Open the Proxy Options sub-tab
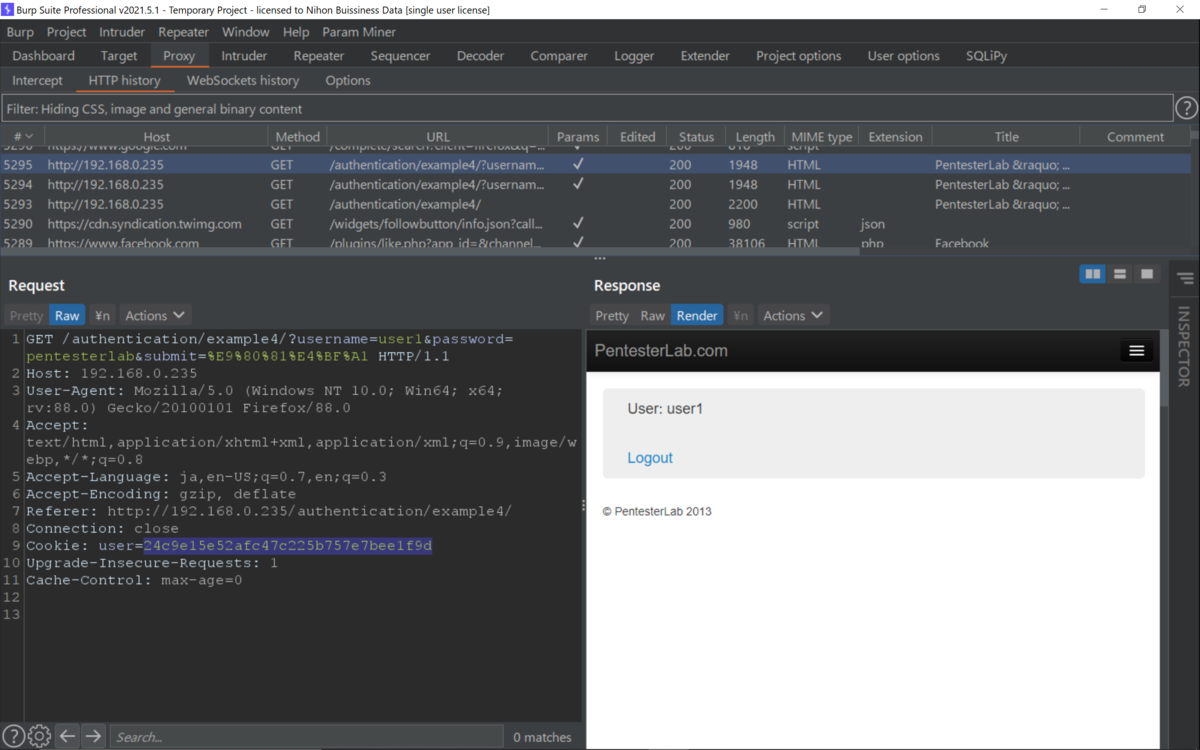 pyautogui.click(x=348, y=80)
